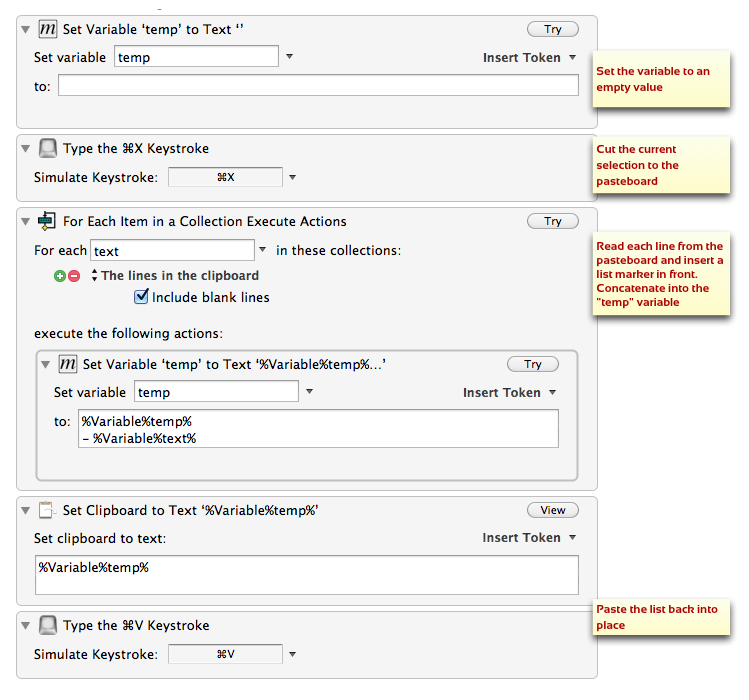Collapse the first Set Variable 'temp' action
Screen dimensions: 749x700
(x=26, y=29)
